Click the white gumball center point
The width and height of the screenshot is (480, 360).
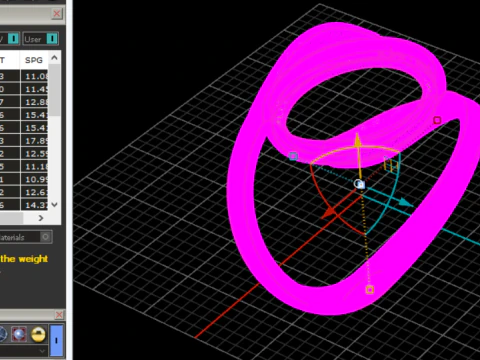click(x=359, y=184)
